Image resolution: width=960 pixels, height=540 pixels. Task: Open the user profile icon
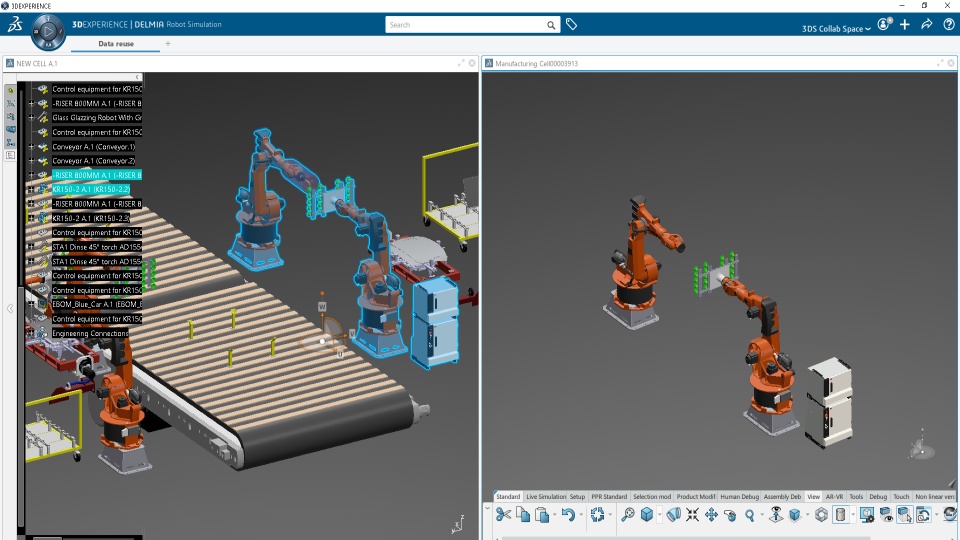[x=885, y=24]
